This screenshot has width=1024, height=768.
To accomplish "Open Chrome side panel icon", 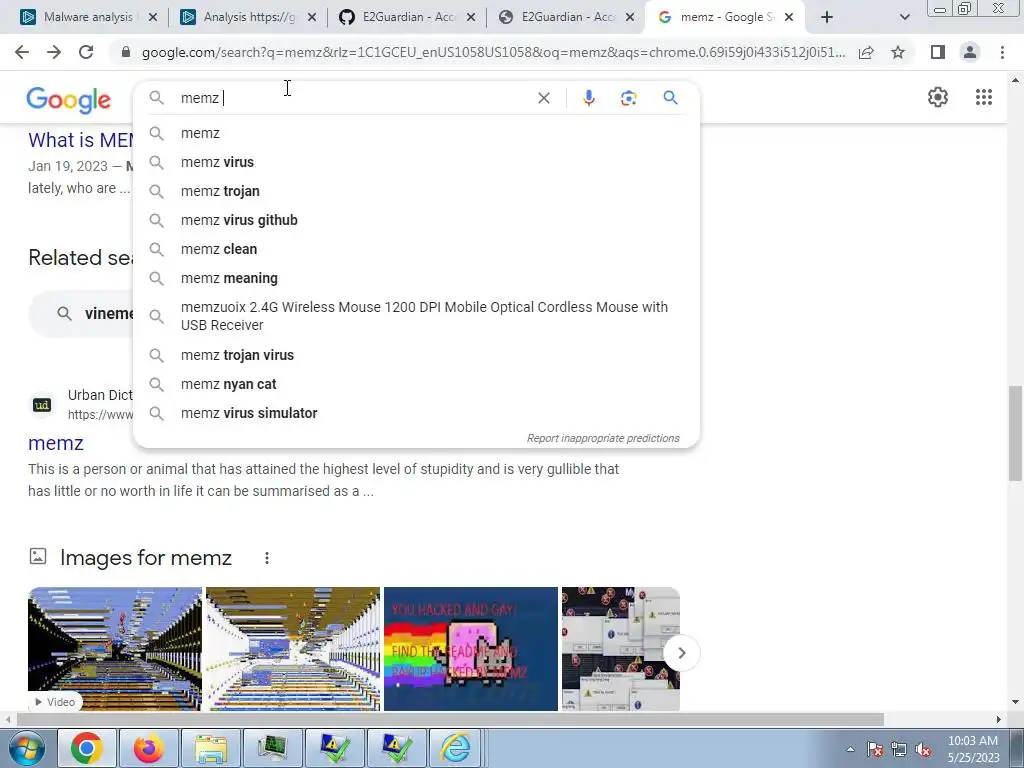I will coord(938,52).
